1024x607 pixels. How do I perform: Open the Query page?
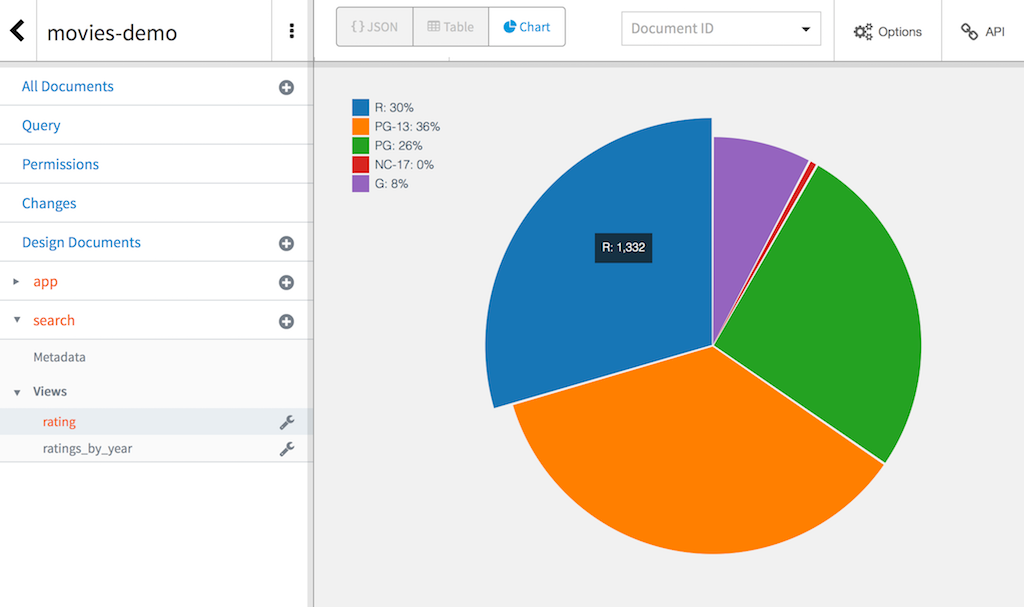click(x=40, y=125)
